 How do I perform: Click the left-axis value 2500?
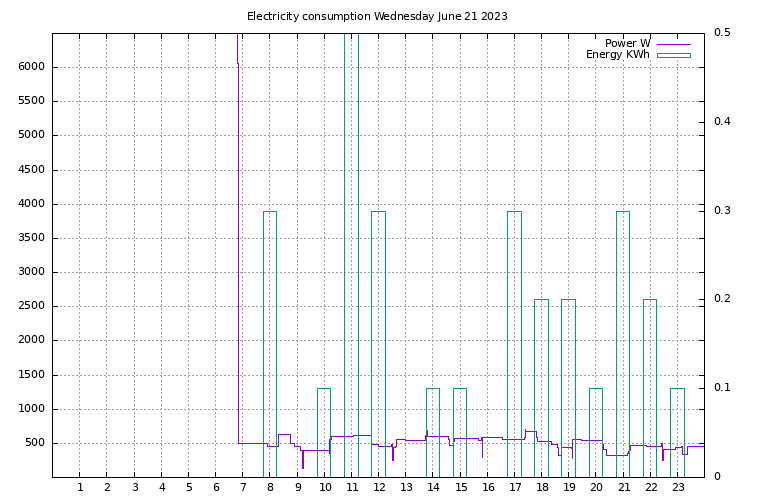coord(31,306)
